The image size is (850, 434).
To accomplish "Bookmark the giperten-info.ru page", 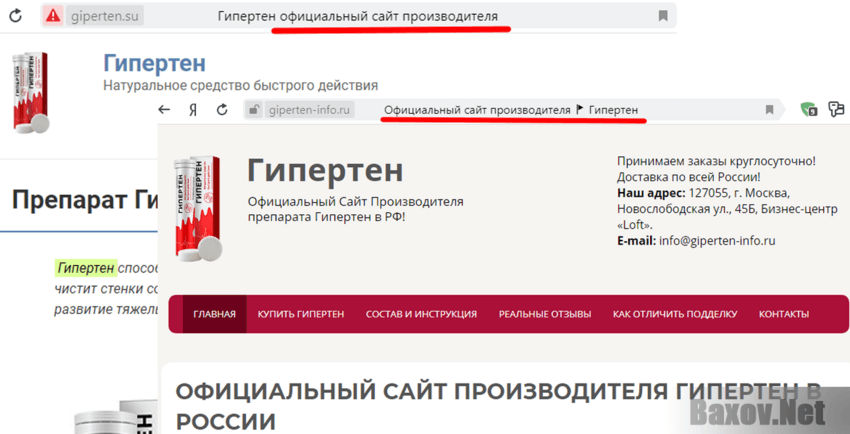I will coord(769,110).
